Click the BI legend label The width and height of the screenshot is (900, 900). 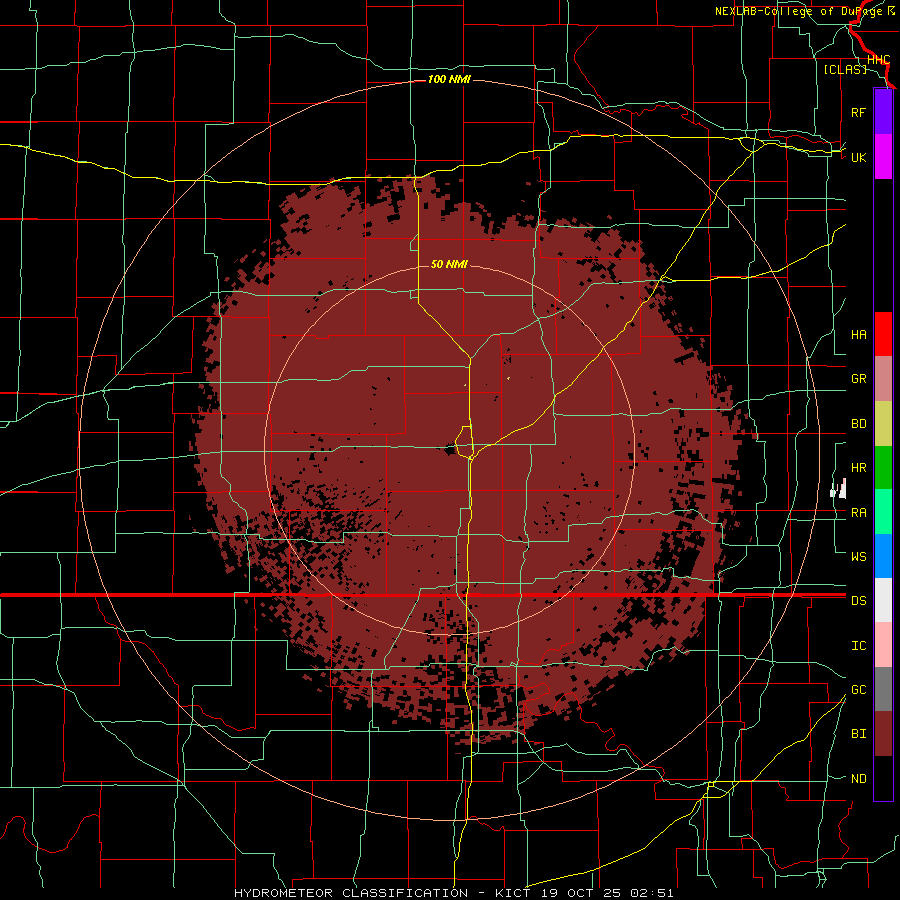(858, 734)
